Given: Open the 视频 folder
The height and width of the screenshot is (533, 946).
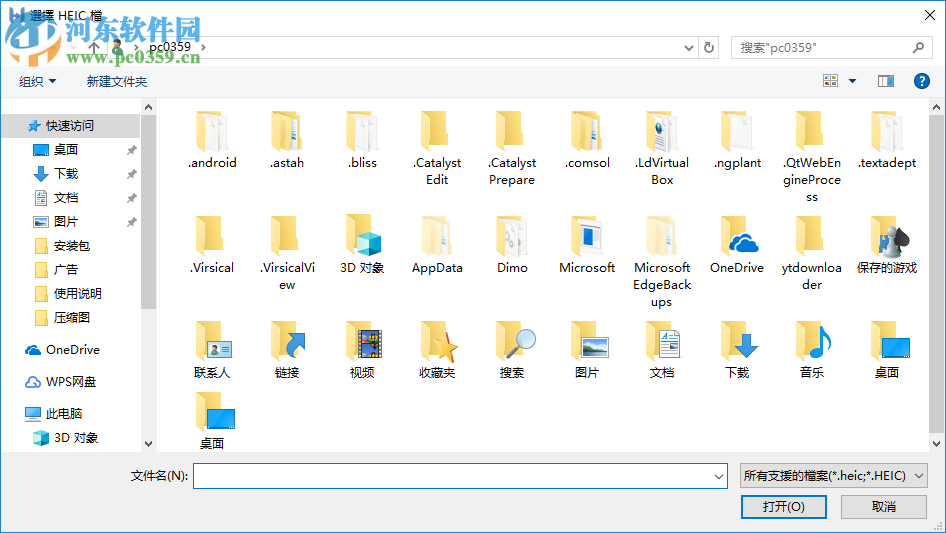Looking at the screenshot, I should click(x=362, y=350).
